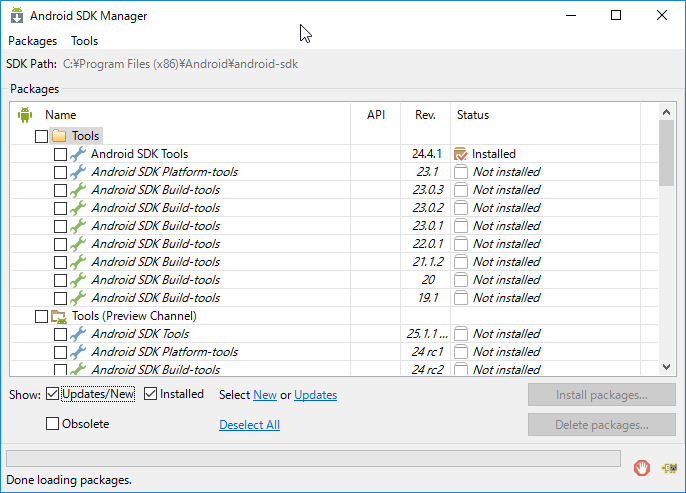Screen dimensions: 686x493
Task: Check the Build-tools 23.0.3 checkbox
Action: point(60,190)
